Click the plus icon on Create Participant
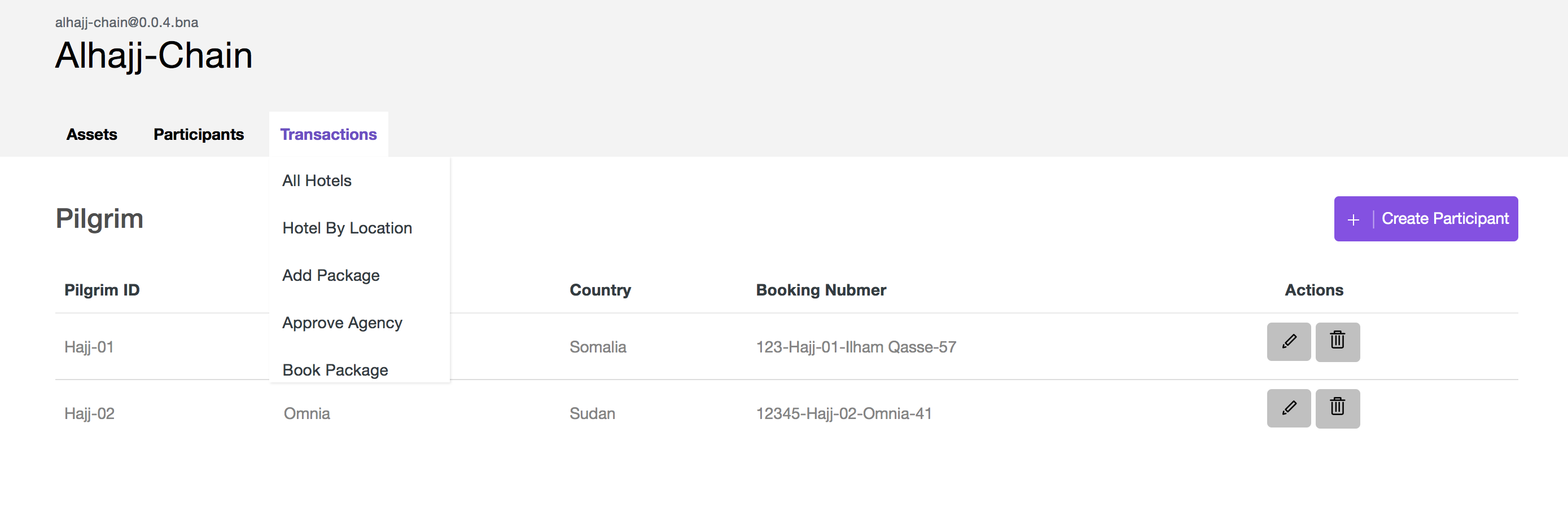 [x=1352, y=219]
